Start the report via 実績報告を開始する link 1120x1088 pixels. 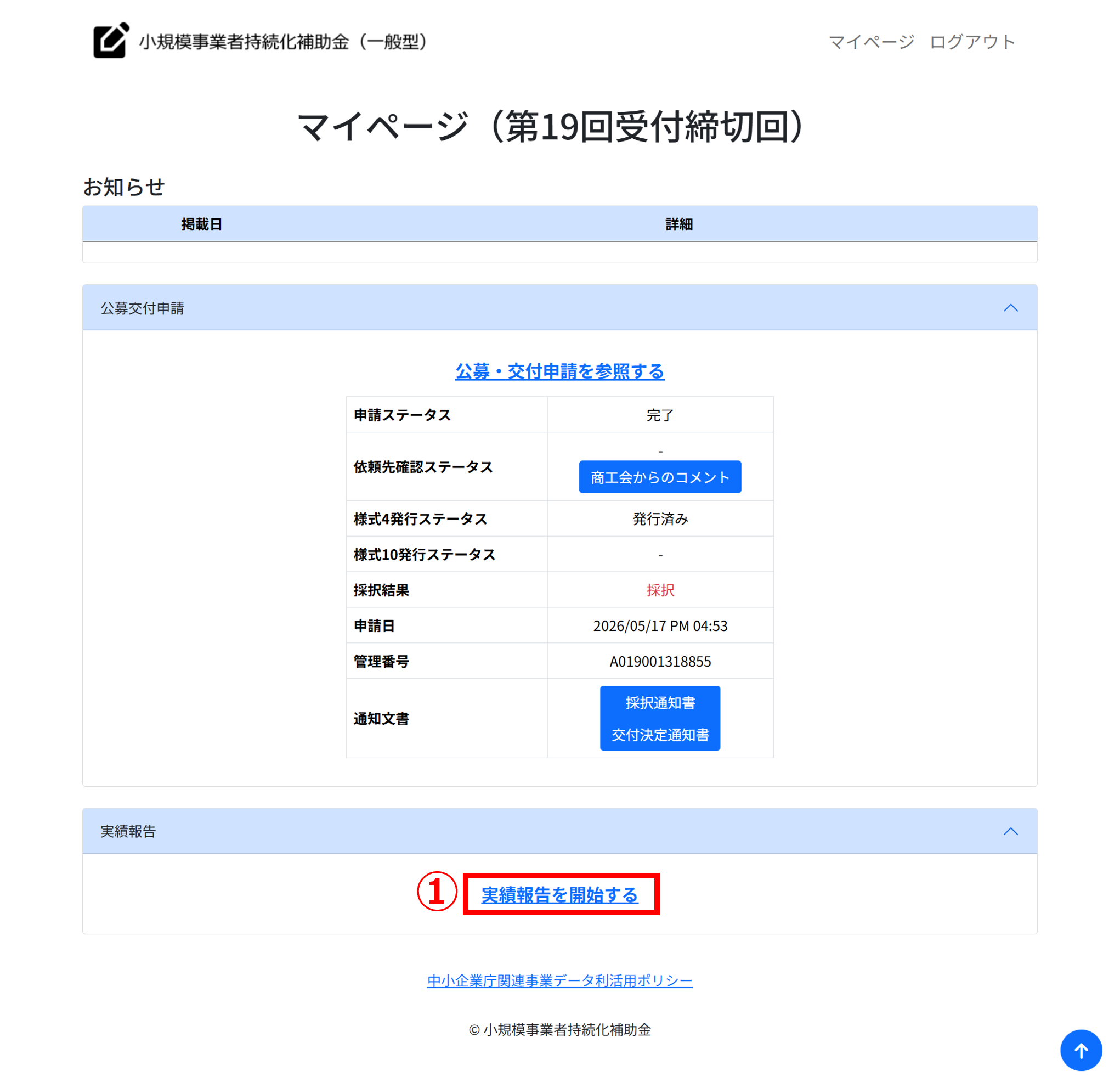tap(559, 894)
